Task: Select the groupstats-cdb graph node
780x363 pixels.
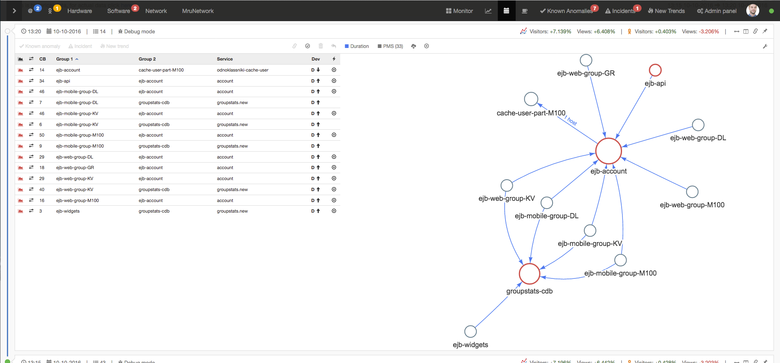Action: point(529,273)
